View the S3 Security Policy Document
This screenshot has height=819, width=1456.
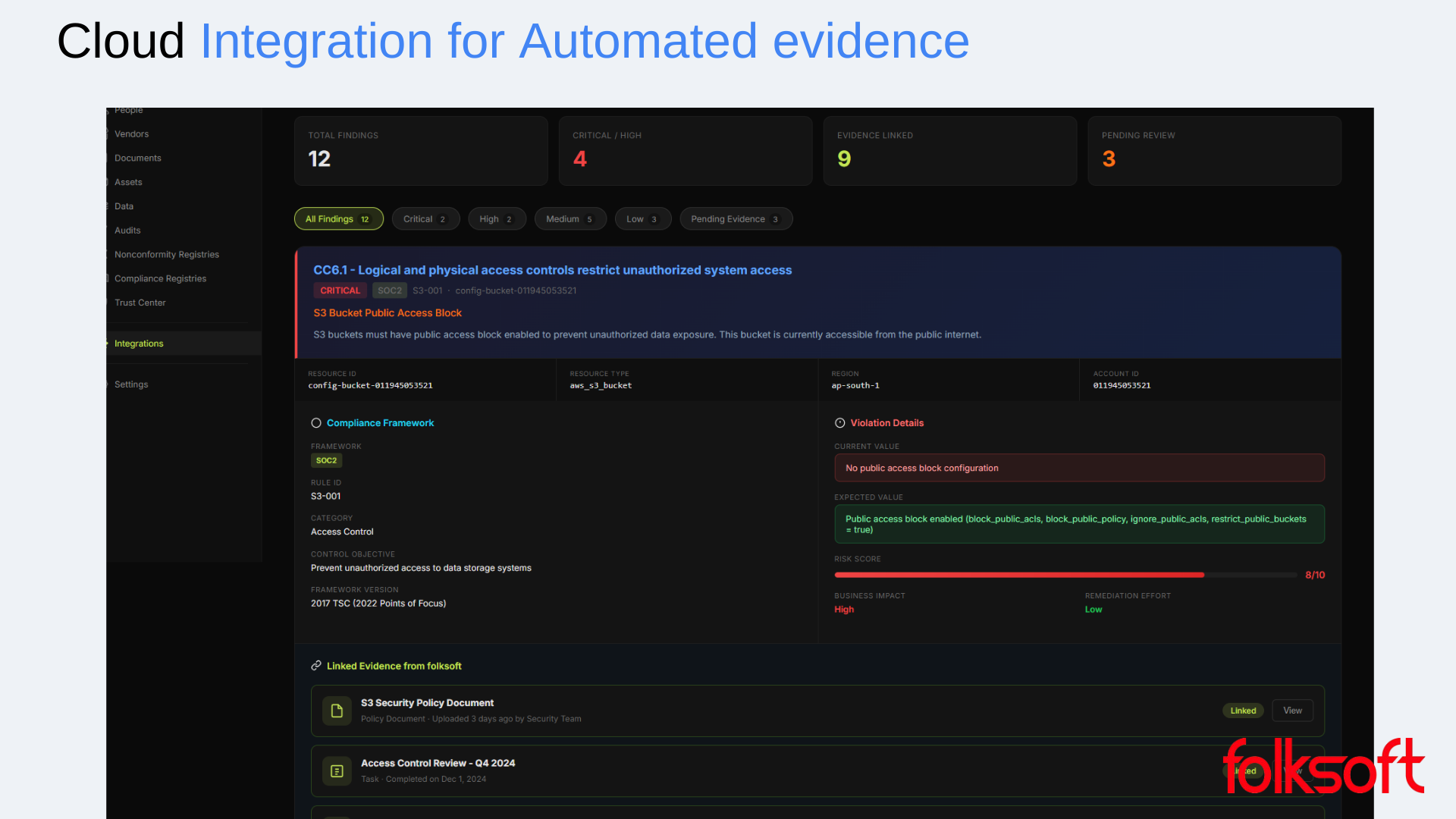(1292, 711)
